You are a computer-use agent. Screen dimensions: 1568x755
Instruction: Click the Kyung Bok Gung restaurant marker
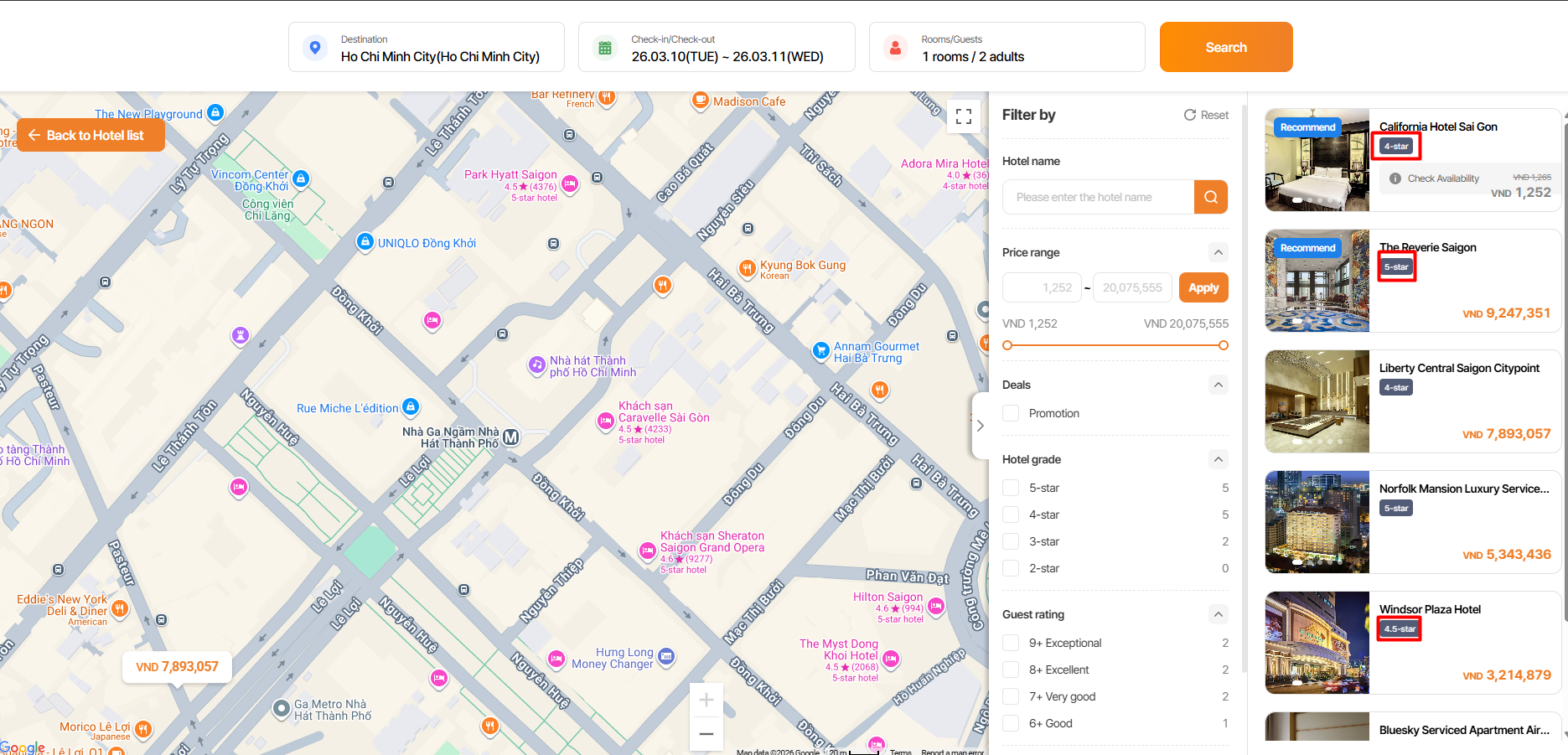[747, 268]
